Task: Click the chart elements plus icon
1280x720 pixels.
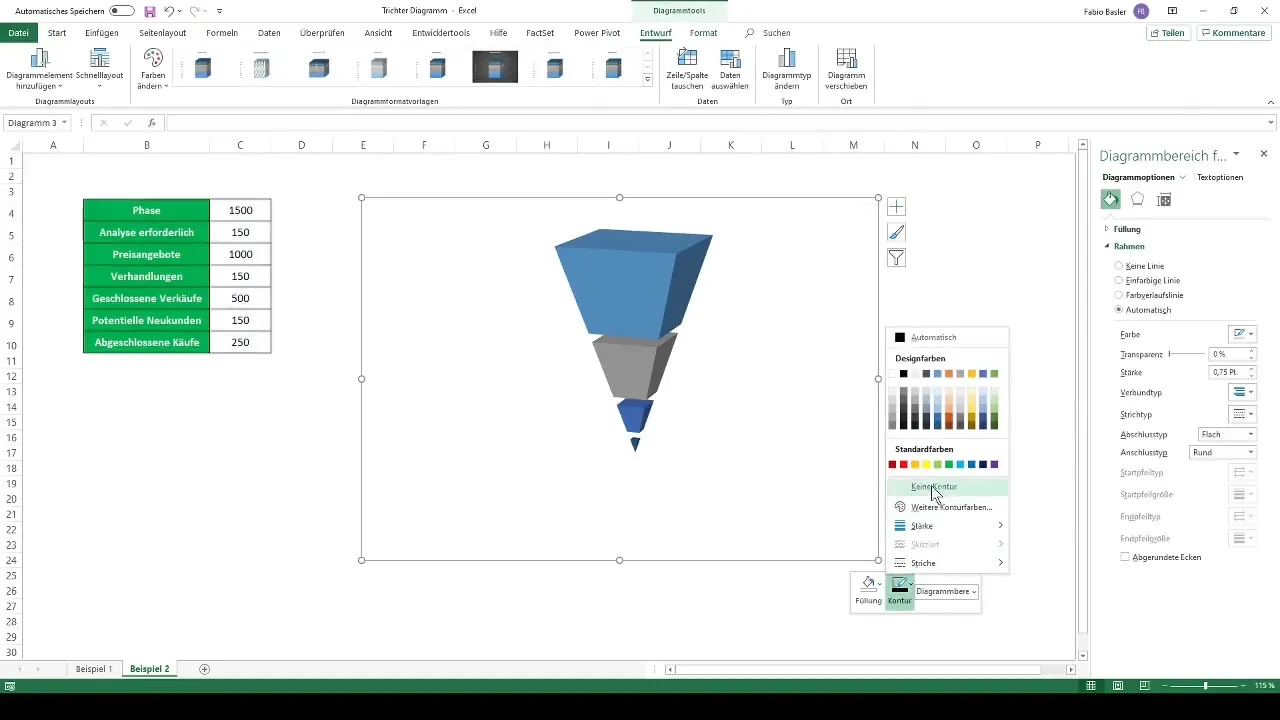Action: (897, 207)
